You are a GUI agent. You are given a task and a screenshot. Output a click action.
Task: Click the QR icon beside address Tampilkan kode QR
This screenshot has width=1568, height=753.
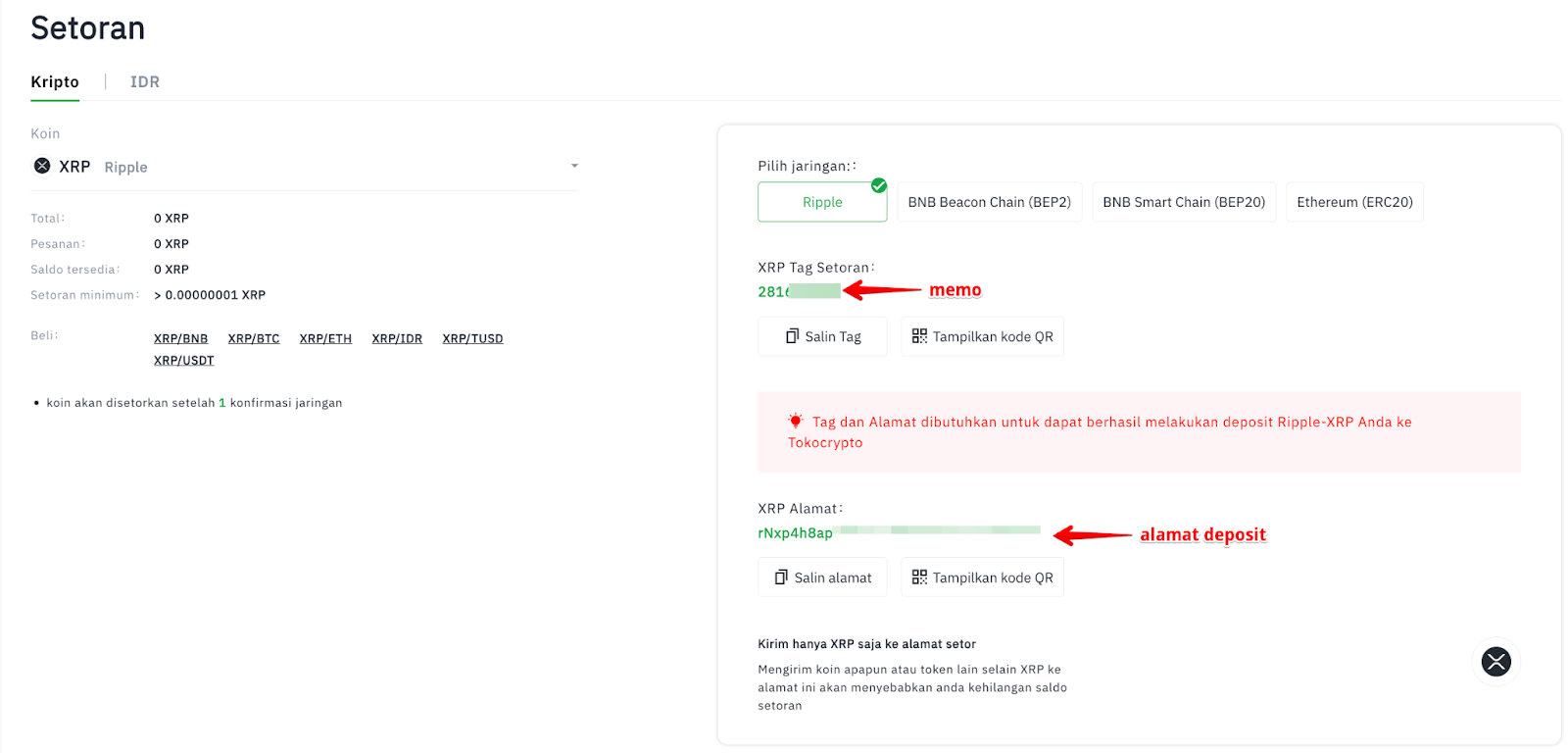pyautogui.click(x=919, y=577)
